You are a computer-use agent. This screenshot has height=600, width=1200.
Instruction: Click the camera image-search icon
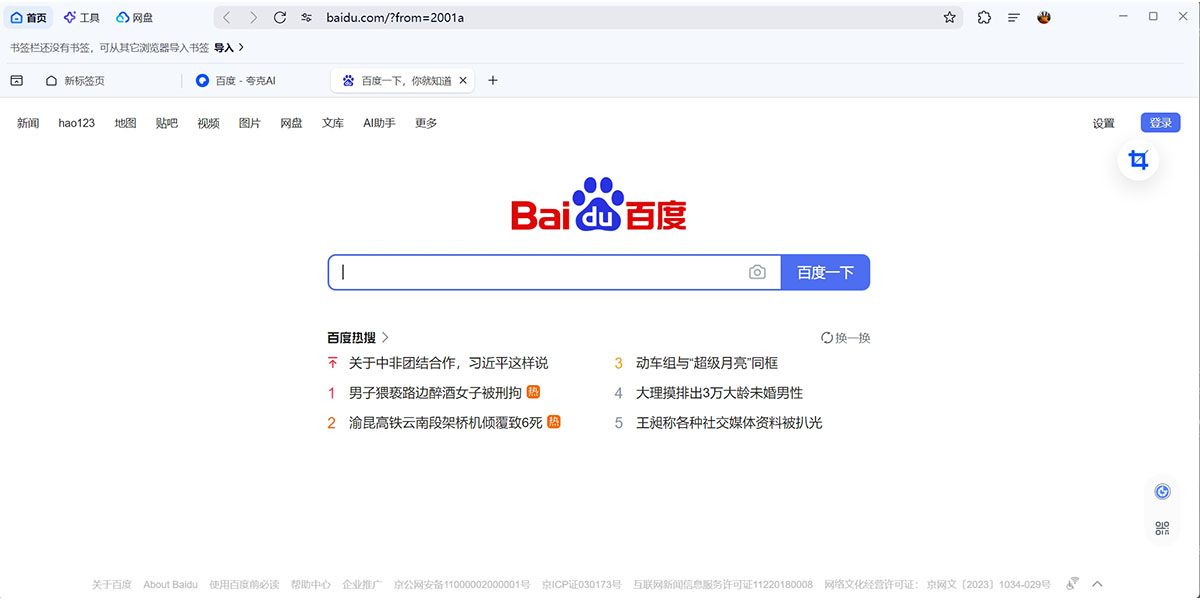[757, 272]
